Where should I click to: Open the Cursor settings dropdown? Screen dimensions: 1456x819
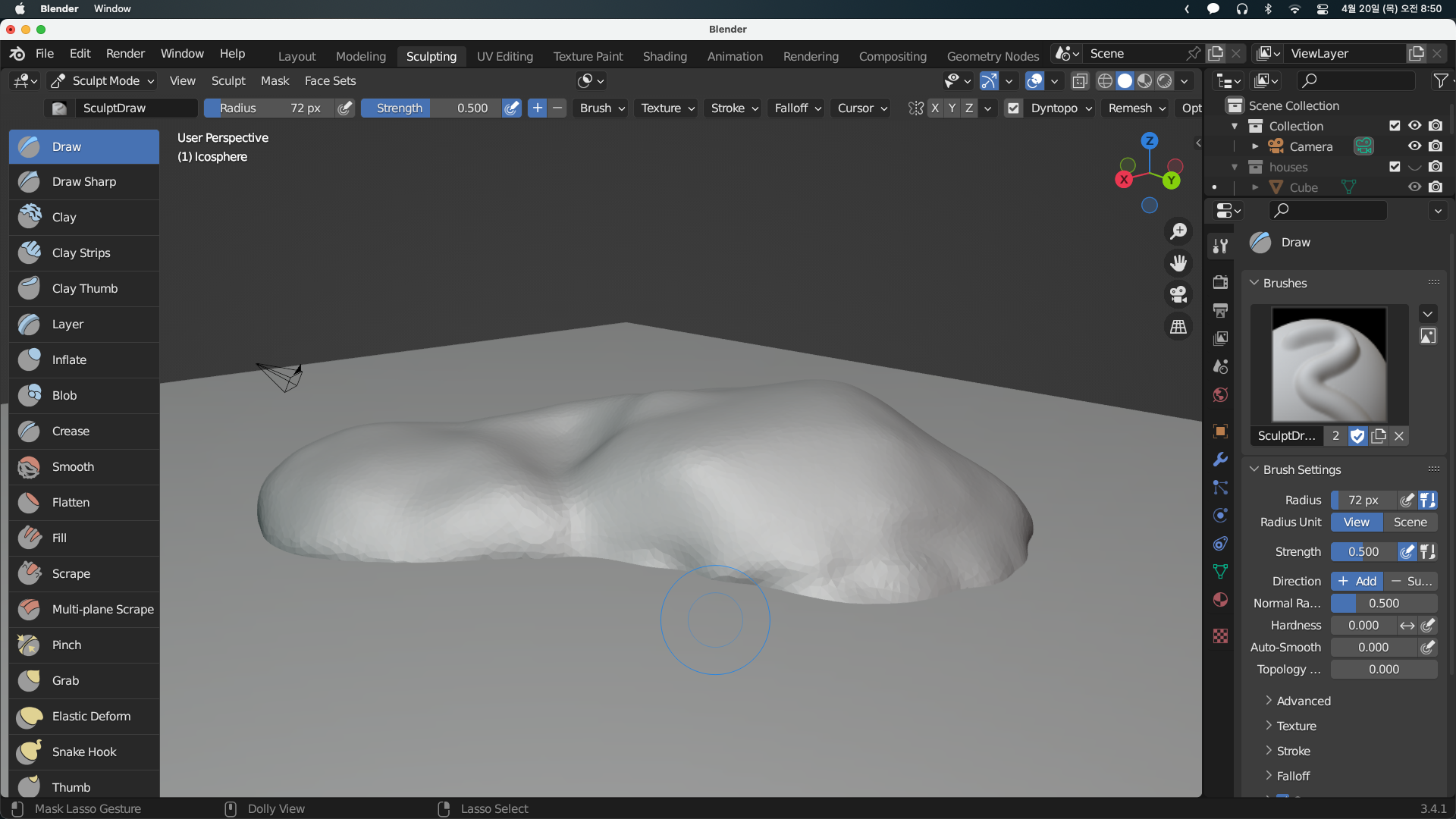pyautogui.click(x=862, y=108)
